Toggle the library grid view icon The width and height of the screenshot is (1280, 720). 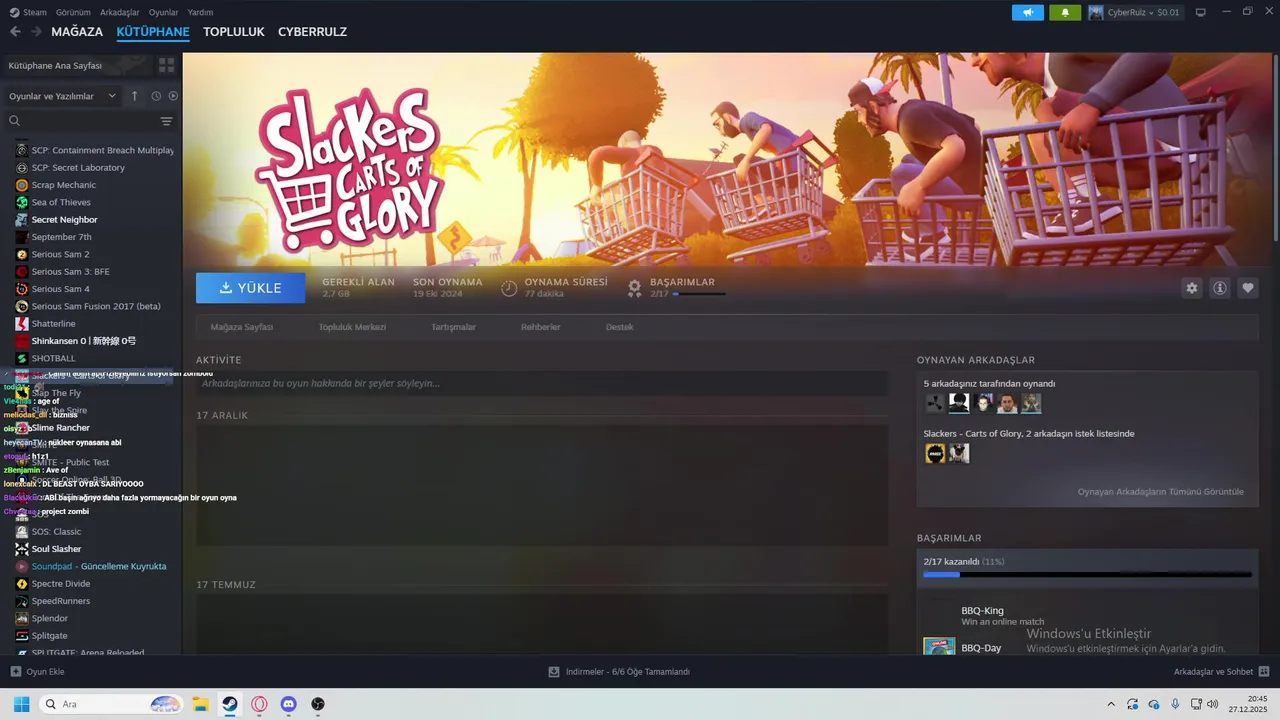tap(167, 65)
